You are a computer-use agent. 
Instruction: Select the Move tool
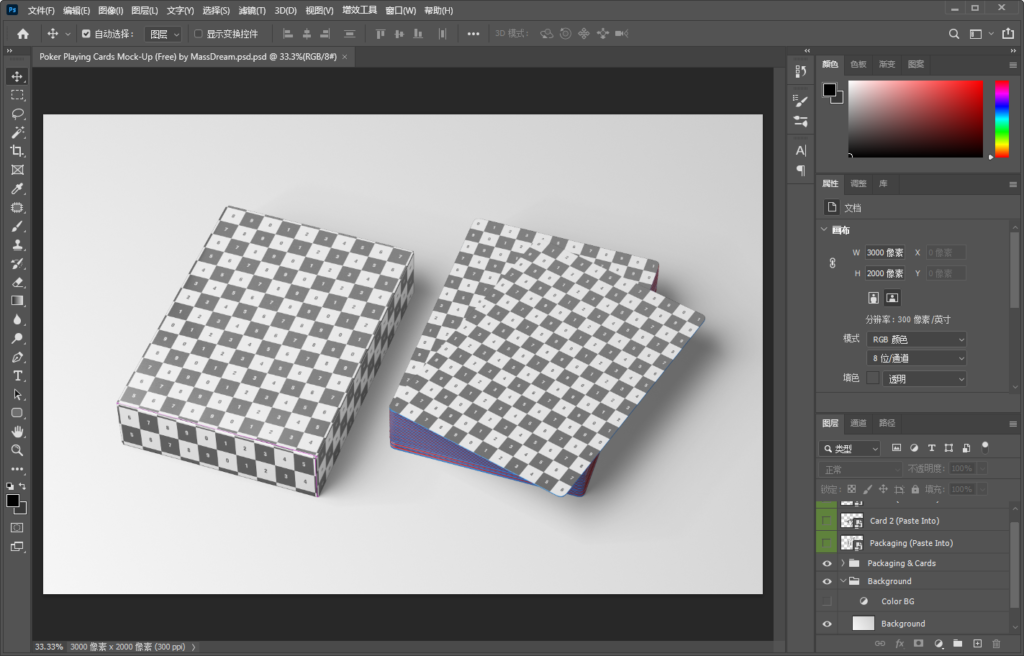point(17,76)
